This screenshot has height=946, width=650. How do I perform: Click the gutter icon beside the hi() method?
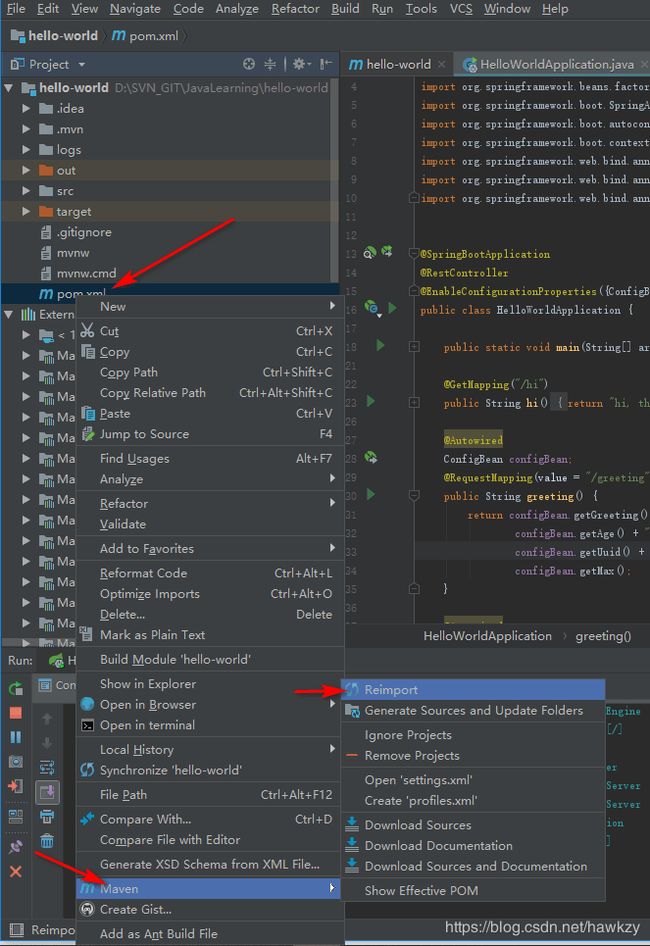pos(371,401)
